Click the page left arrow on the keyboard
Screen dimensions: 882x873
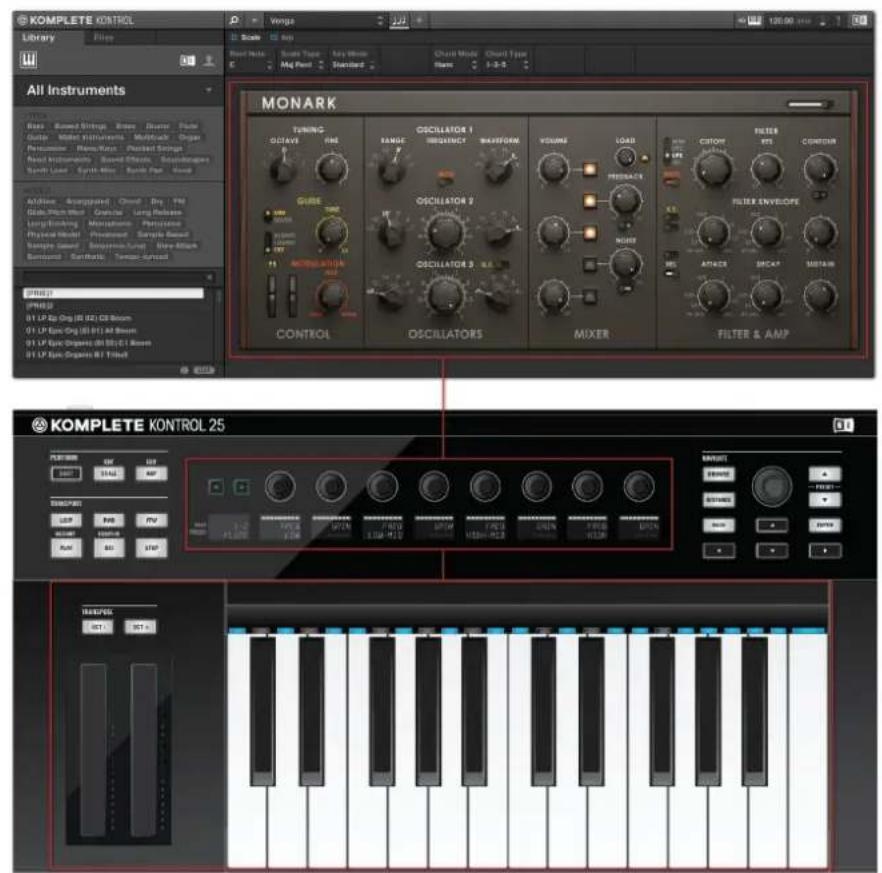(x=215, y=487)
